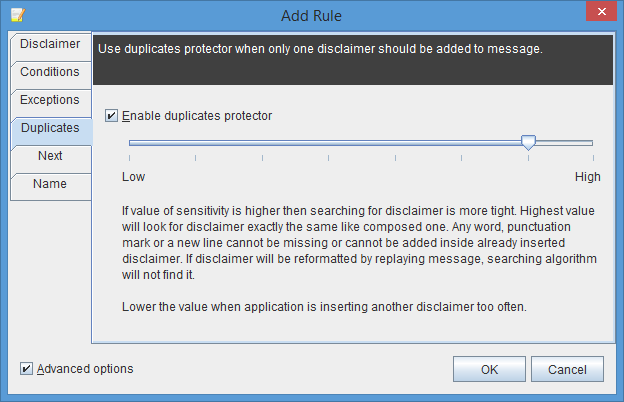Screen dimensions: 624x402
Task: Close the Add Rule dialog
Action: [x=601, y=12]
